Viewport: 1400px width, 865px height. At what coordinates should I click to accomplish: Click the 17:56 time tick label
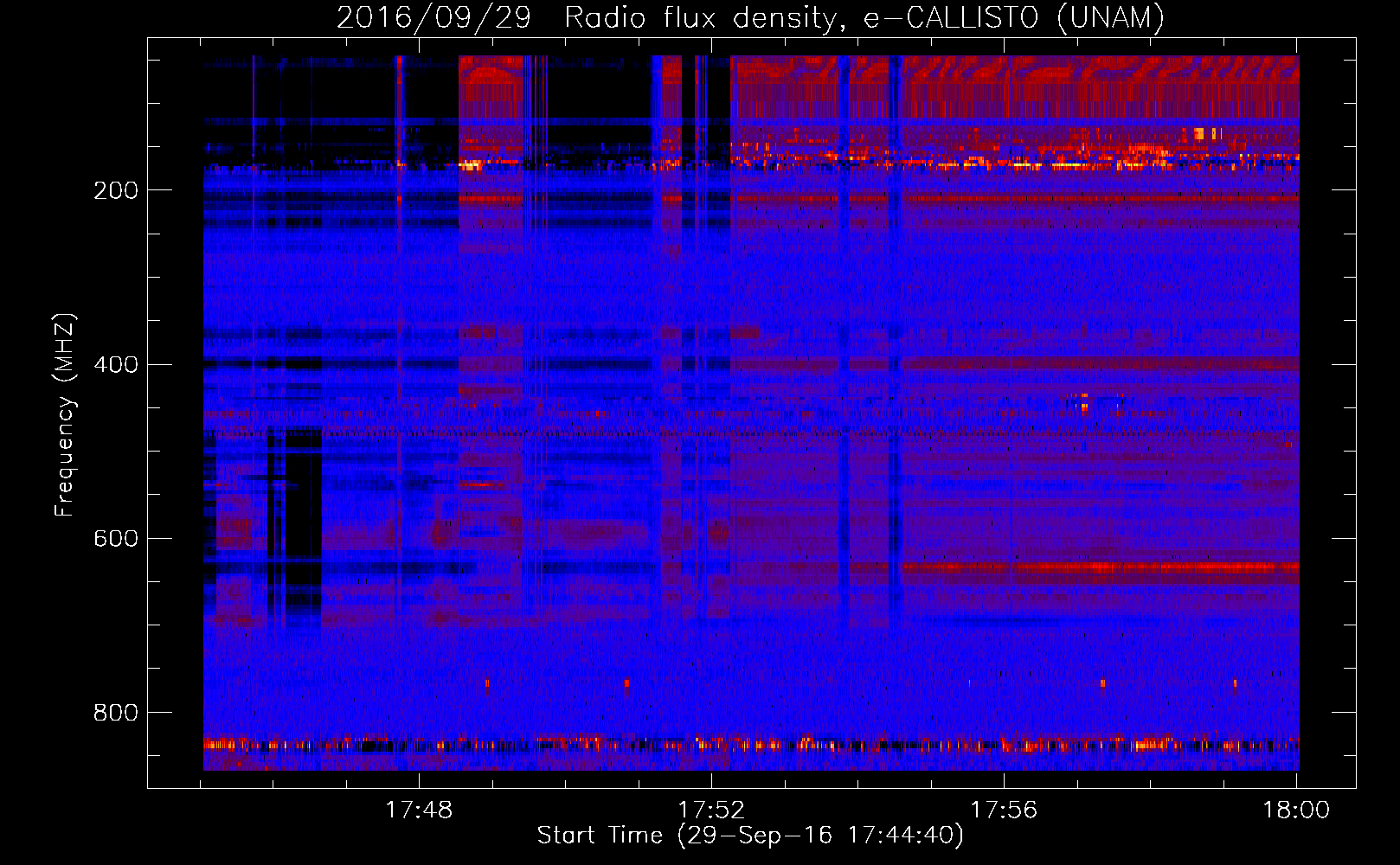(1004, 810)
